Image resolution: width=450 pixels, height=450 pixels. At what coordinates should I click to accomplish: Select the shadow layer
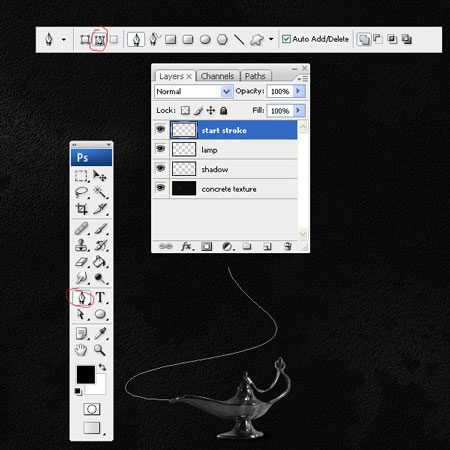point(234,169)
